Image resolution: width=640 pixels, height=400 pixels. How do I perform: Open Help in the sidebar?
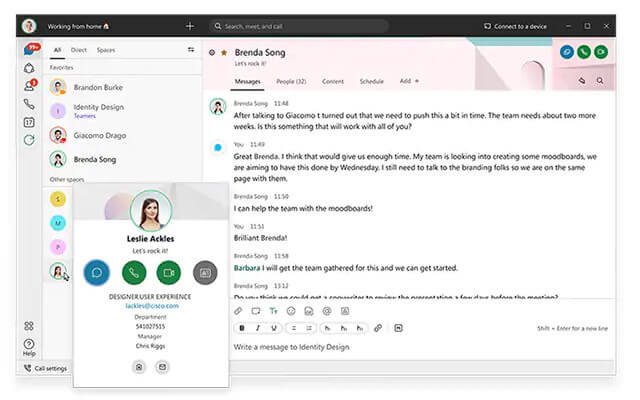click(29, 347)
